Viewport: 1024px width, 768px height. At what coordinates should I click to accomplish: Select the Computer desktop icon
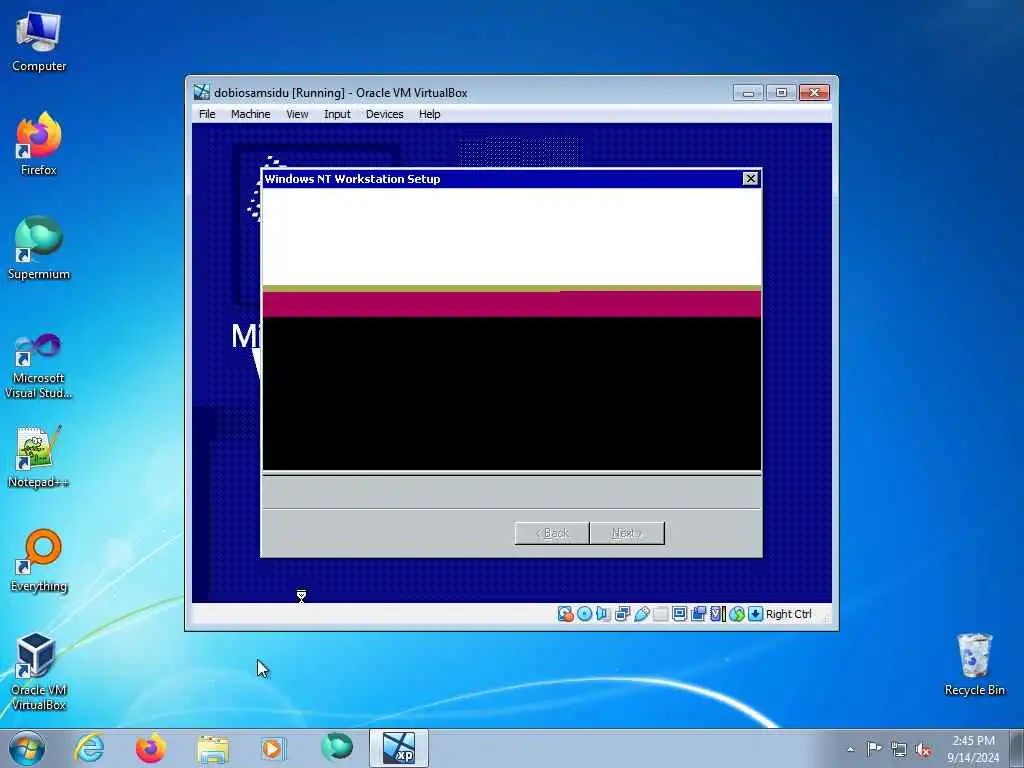39,41
